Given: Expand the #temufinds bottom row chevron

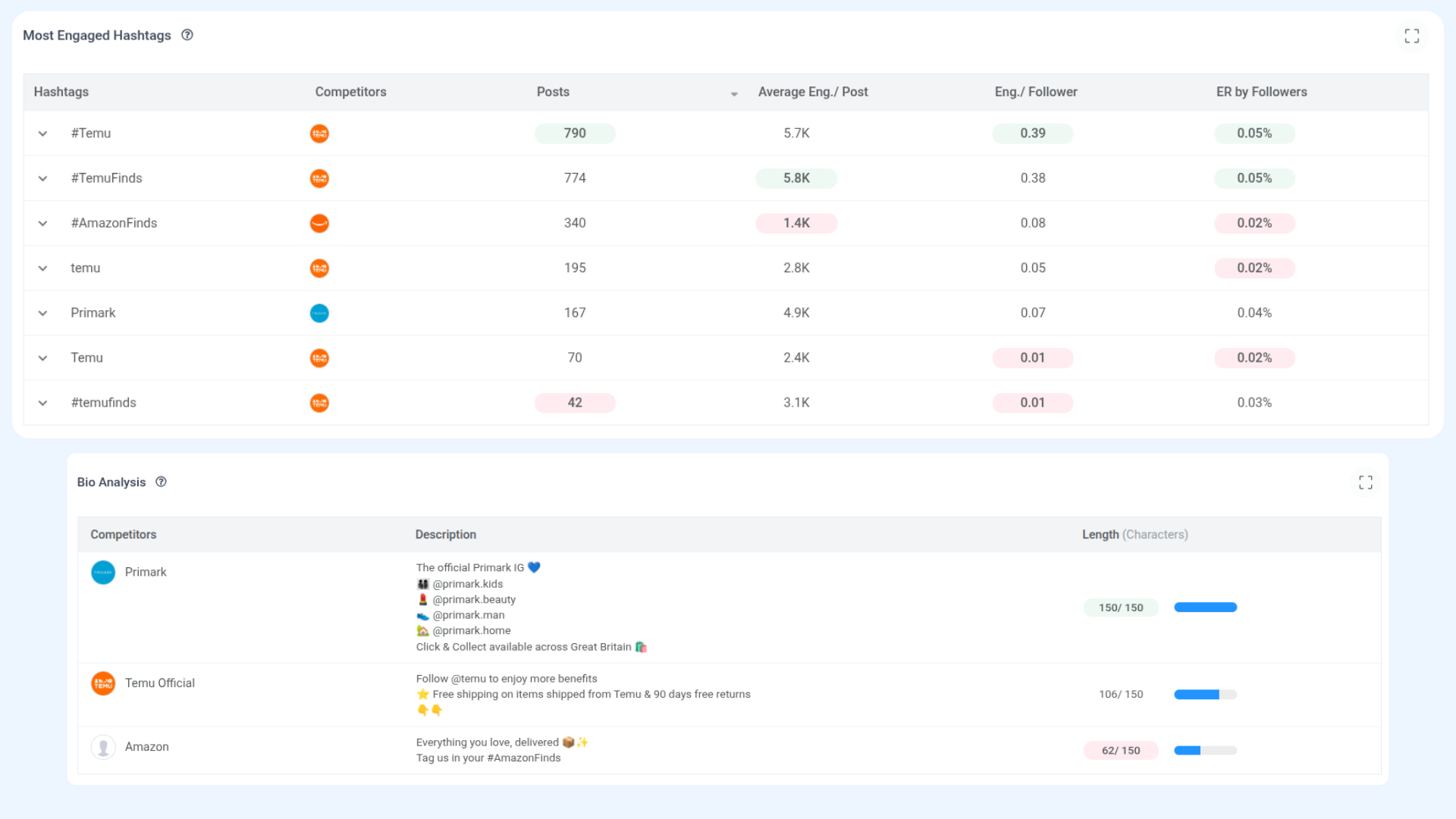Looking at the screenshot, I should click(x=43, y=403).
